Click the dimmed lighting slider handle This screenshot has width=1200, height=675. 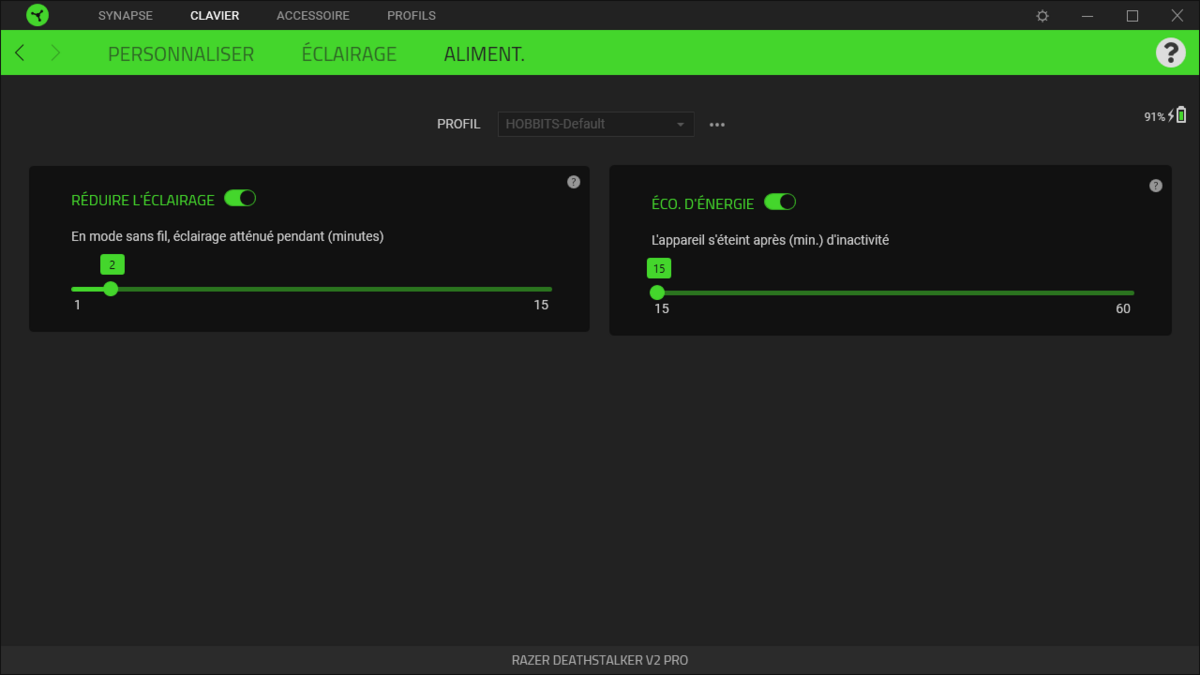(111, 289)
